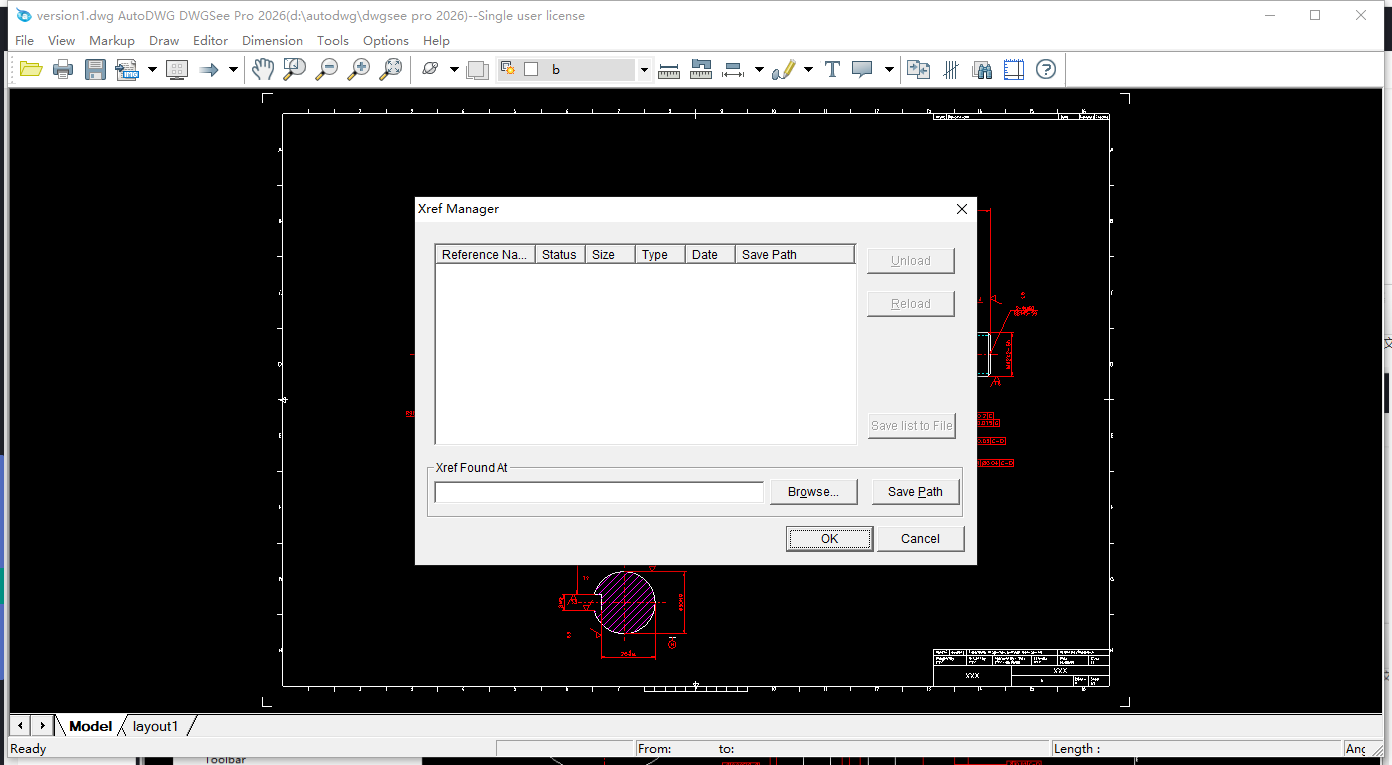Print the drawing using the printer icon

click(63, 69)
